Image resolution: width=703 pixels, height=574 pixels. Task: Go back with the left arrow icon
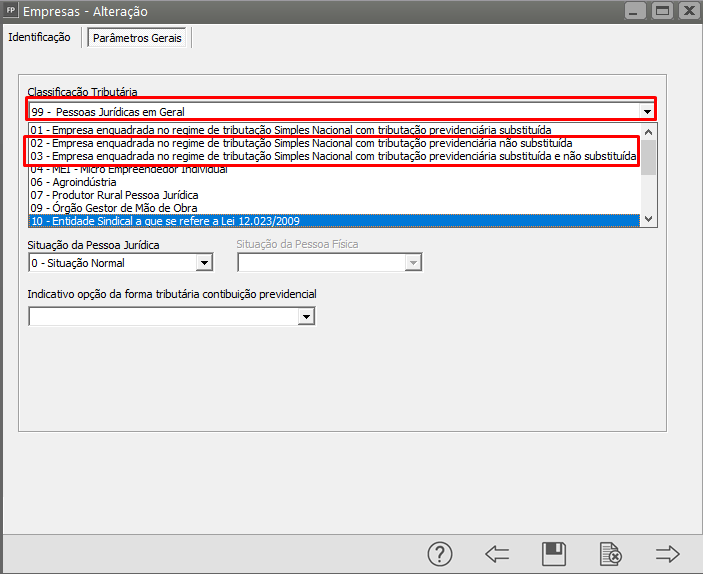point(497,554)
